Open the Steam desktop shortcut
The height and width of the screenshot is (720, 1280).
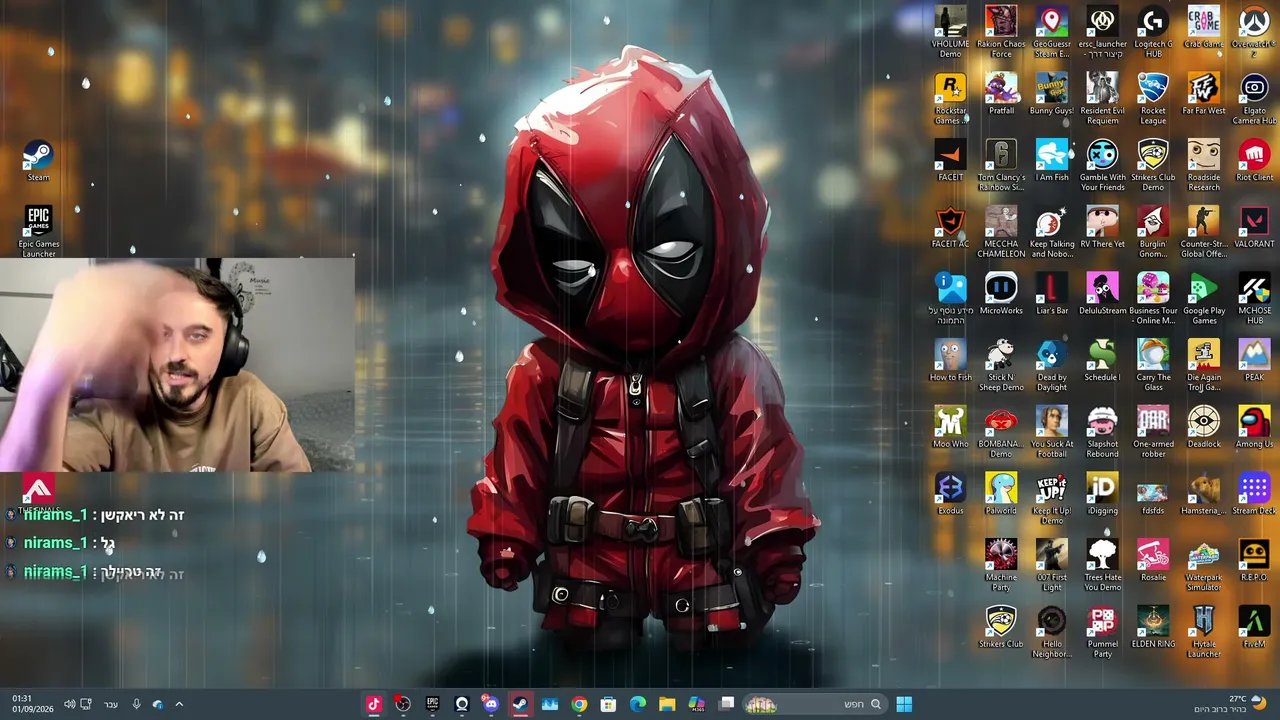point(38,161)
